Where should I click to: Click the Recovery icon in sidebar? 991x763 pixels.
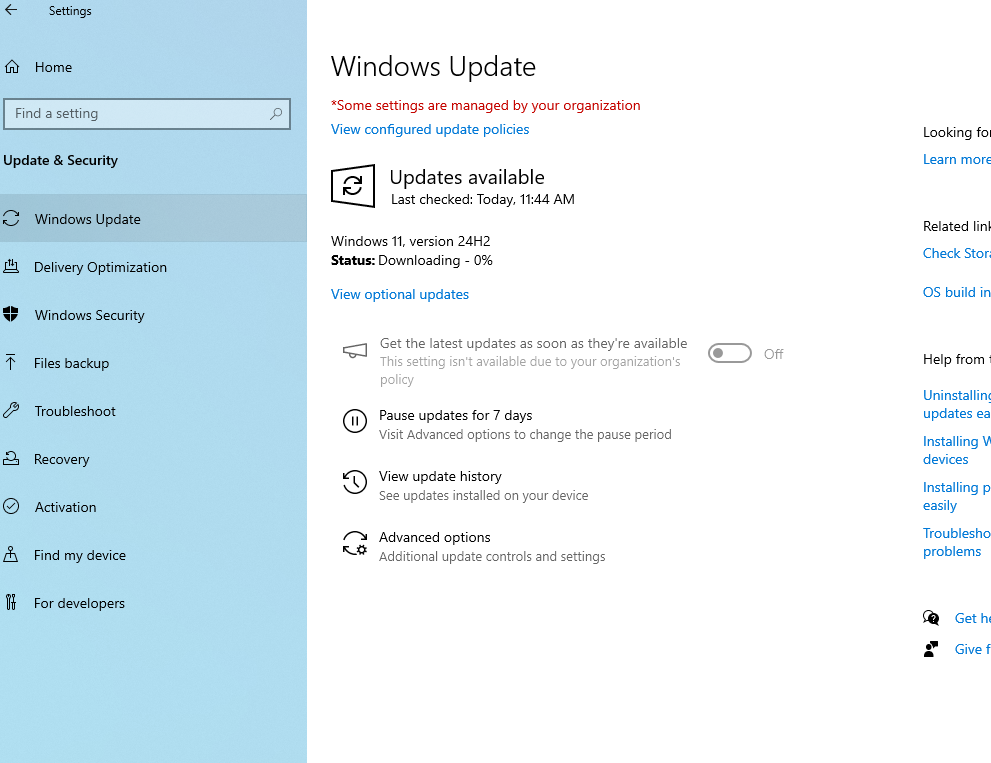pyautogui.click(x=11, y=458)
